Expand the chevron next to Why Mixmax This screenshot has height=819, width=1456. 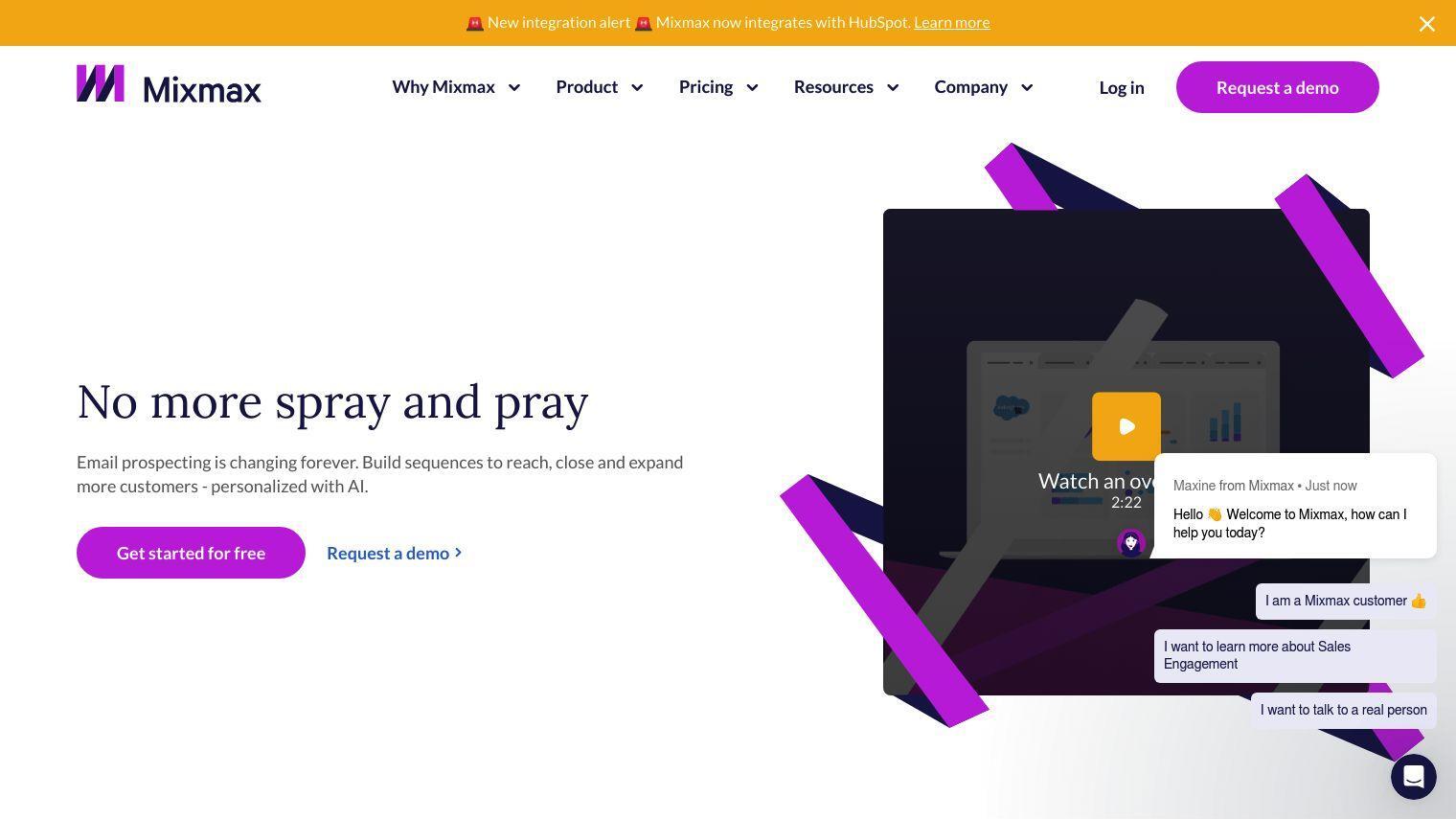tap(514, 87)
